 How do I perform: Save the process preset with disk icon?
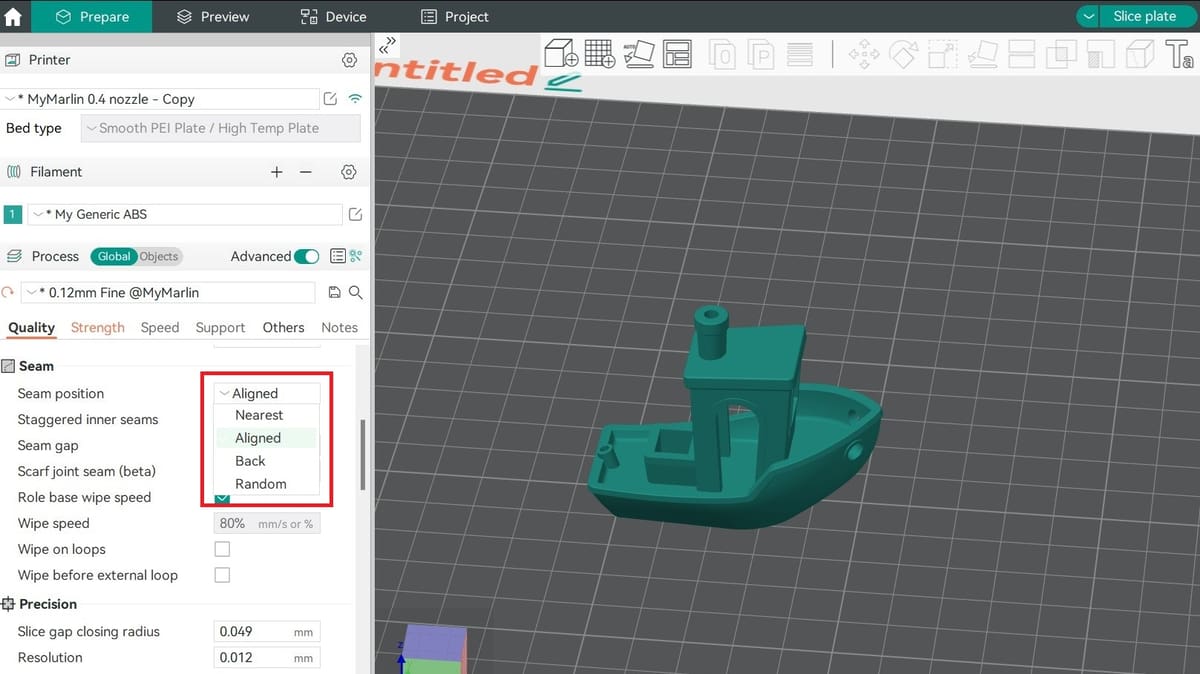[x=335, y=292]
